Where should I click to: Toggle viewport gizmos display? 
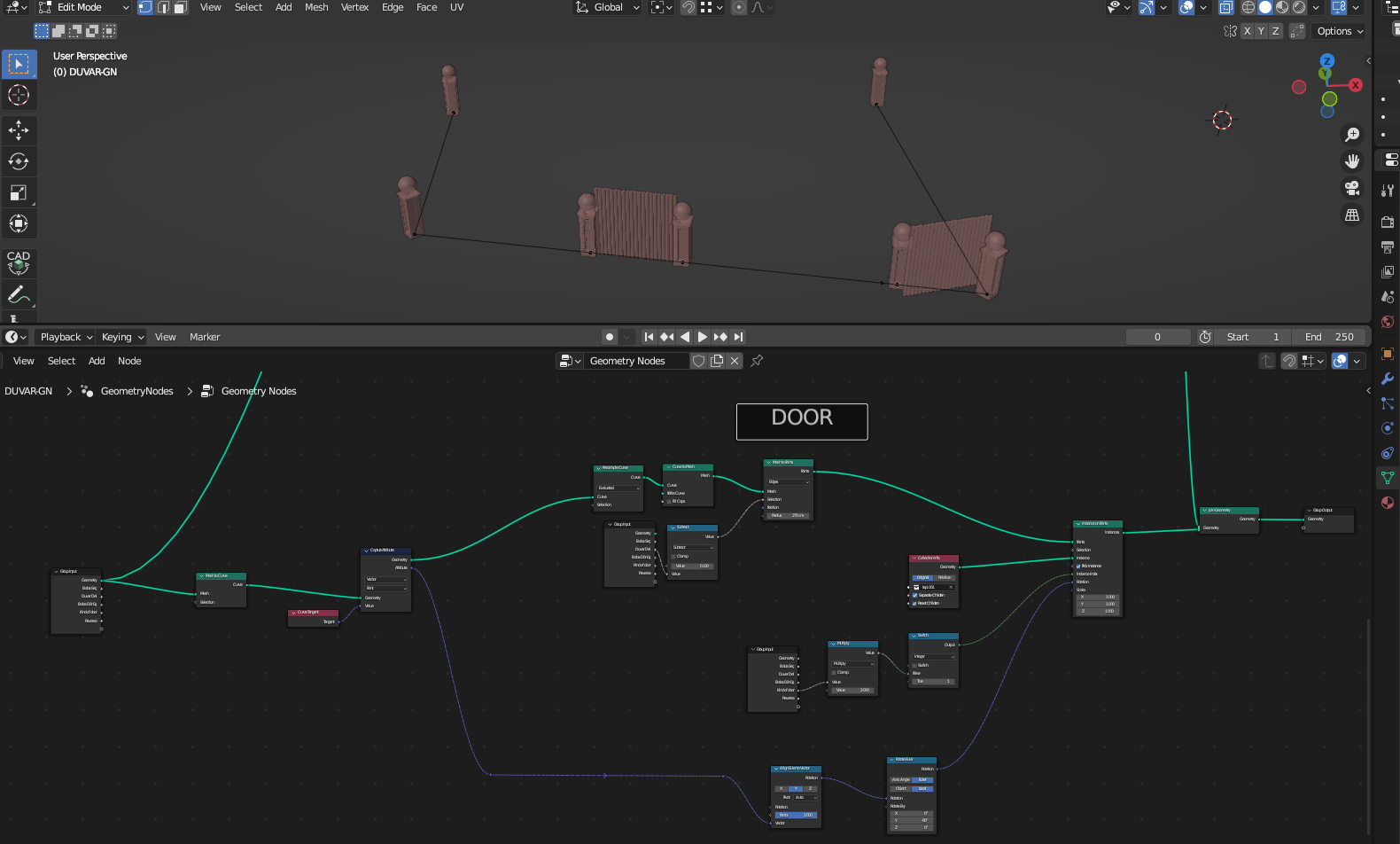coord(1147,7)
